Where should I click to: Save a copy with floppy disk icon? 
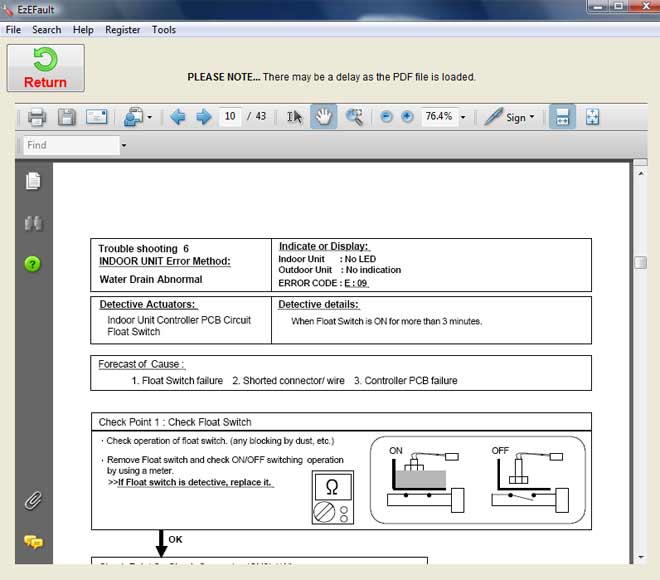pyautogui.click(x=67, y=117)
